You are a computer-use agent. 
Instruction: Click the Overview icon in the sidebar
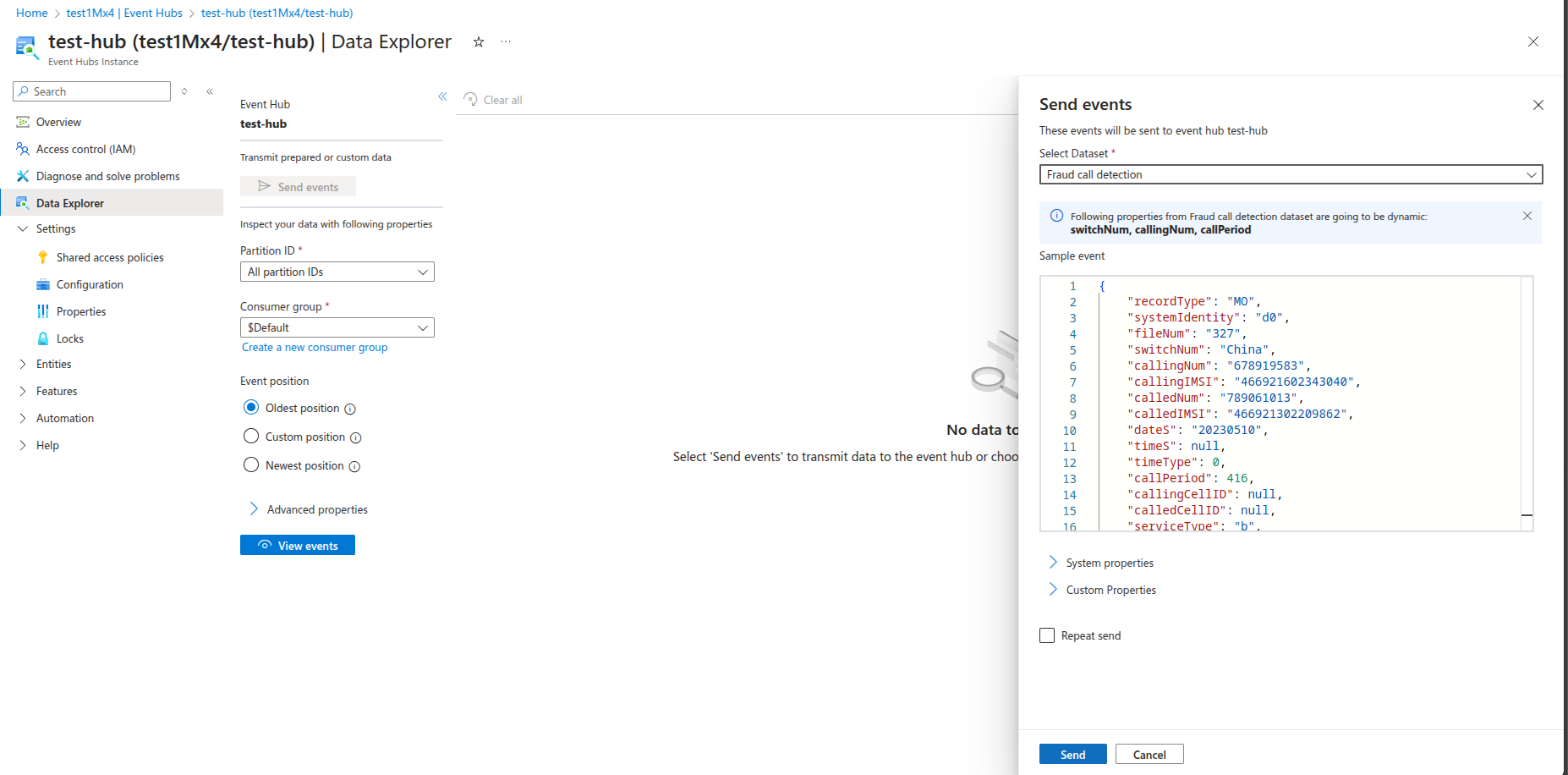click(23, 122)
